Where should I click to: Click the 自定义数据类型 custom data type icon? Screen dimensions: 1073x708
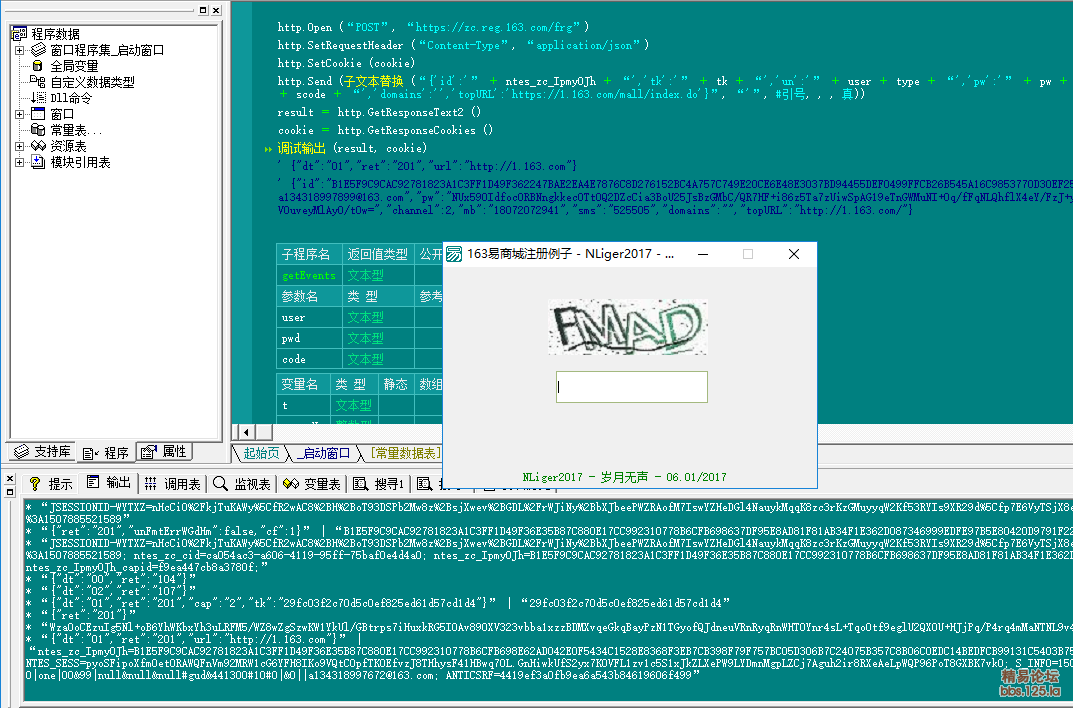pyautogui.click(x=38, y=82)
